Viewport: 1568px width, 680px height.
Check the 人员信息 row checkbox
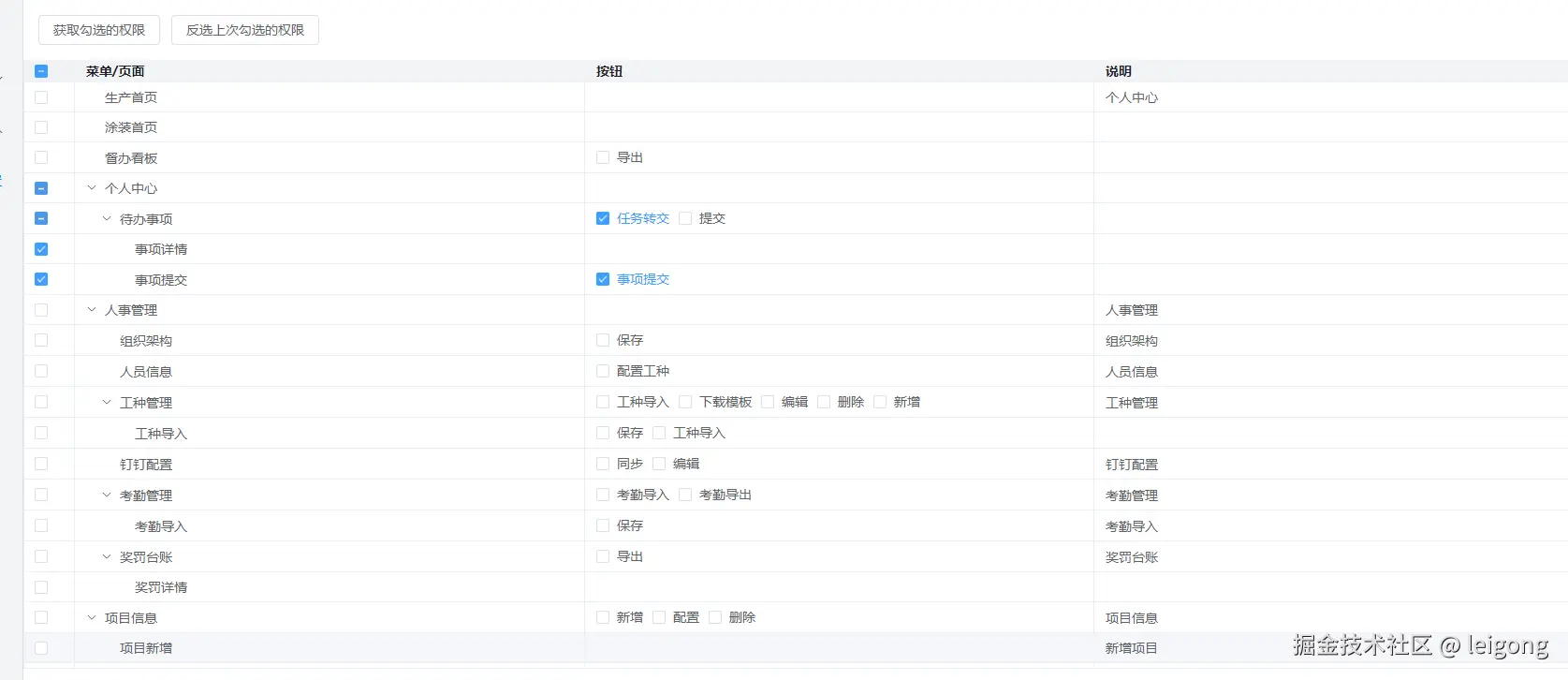41,371
